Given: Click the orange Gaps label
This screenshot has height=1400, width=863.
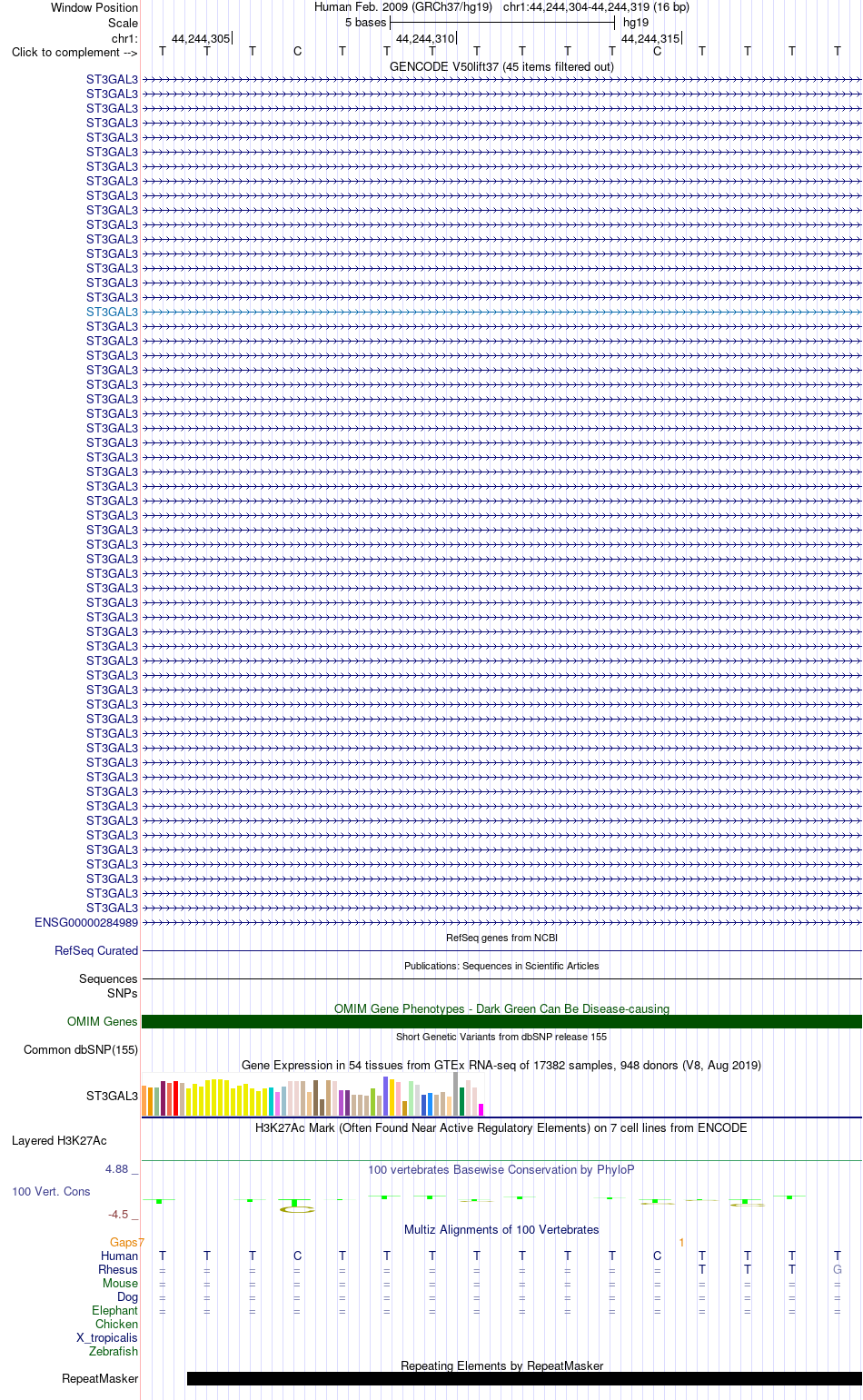Looking at the screenshot, I should point(124,1242).
